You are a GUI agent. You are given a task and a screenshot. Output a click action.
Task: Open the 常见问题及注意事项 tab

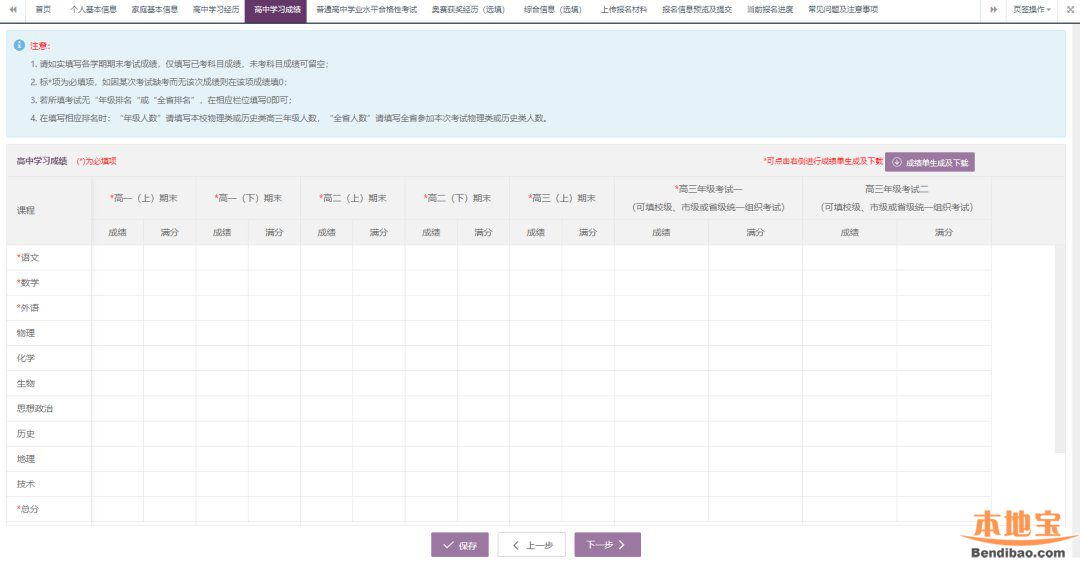pyautogui.click(x=843, y=9)
